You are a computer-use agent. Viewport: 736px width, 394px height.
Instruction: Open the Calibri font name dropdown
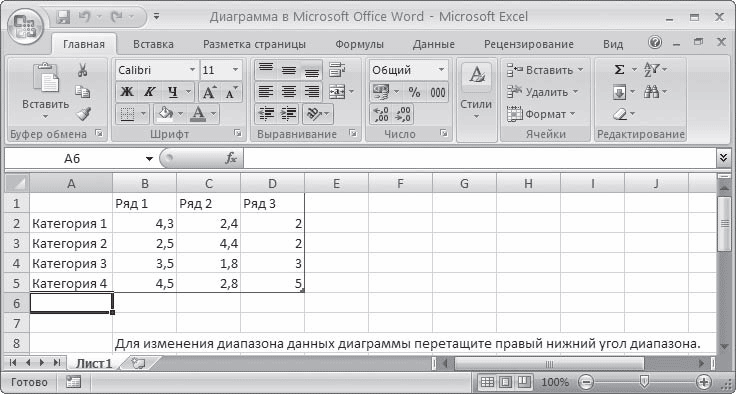[192, 70]
